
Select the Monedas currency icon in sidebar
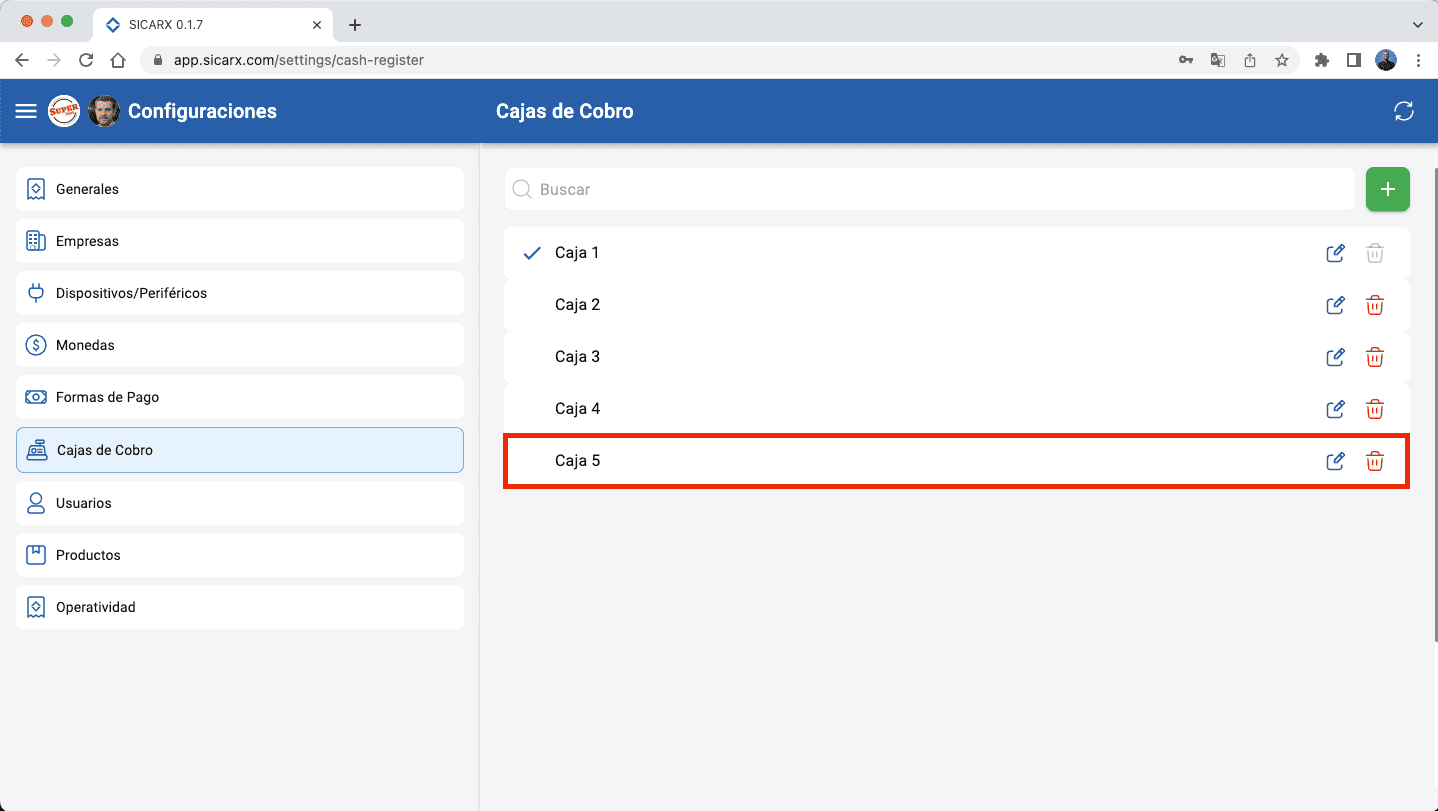point(36,345)
